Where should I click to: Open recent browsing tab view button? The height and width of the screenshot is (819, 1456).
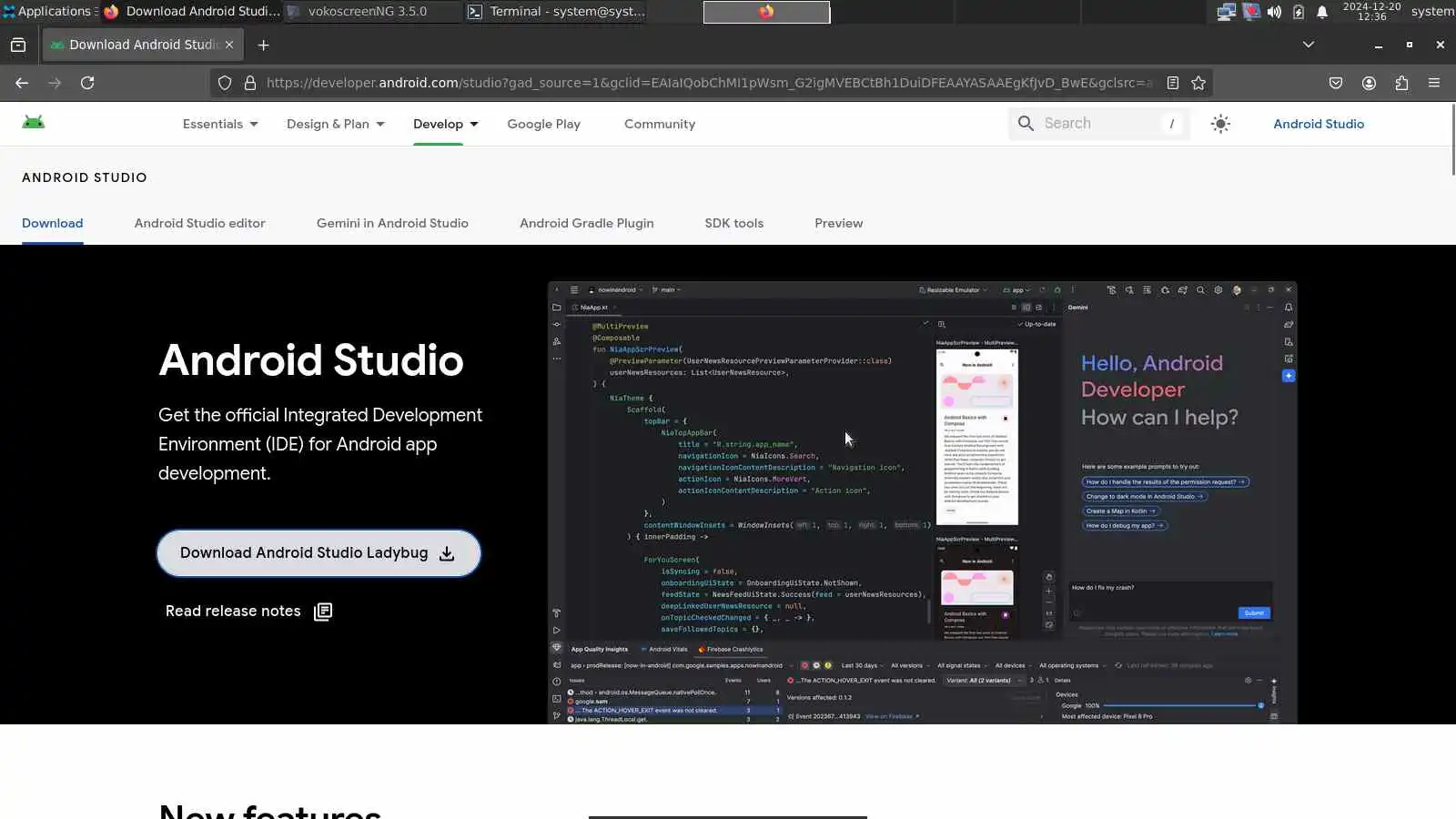18,45
